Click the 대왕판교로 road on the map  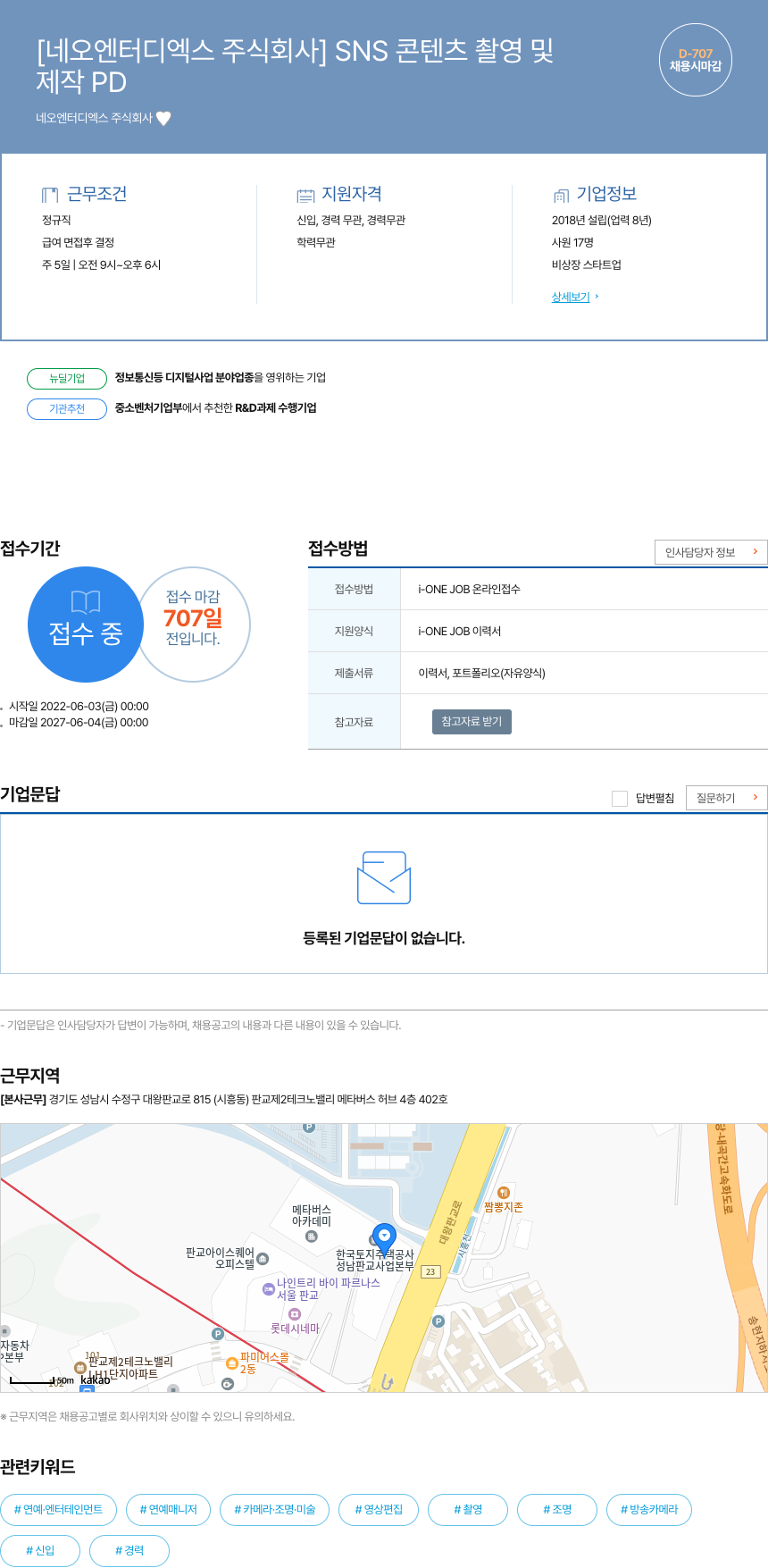click(451, 1222)
